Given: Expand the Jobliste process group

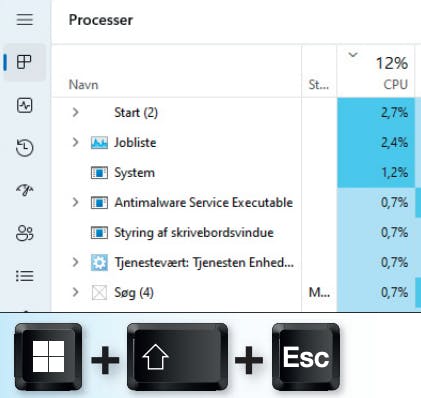Looking at the screenshot, I should pyautogui.click(x=76, y=142).
